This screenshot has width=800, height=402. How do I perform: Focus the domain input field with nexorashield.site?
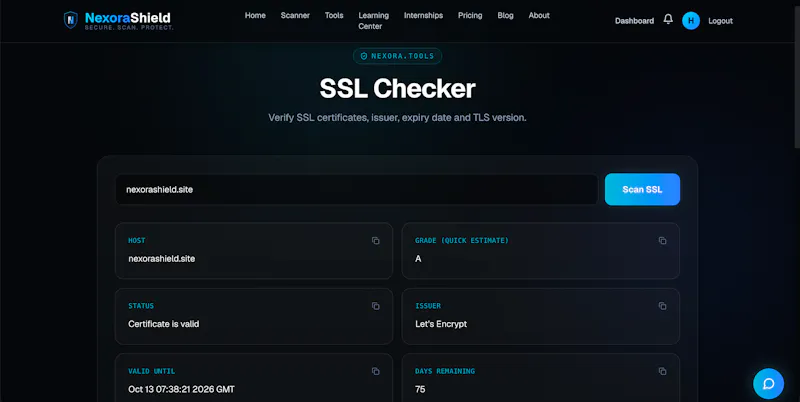357,189
